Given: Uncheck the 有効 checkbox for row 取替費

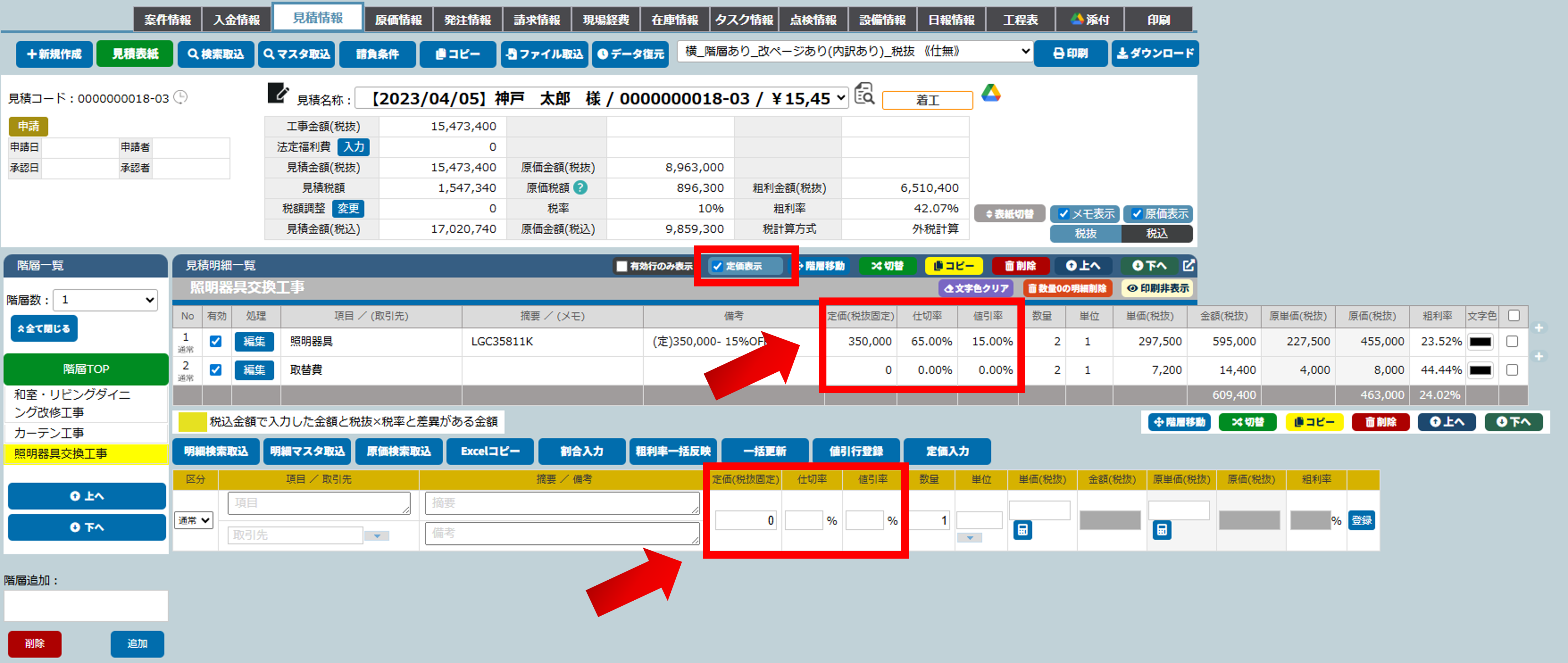Looking at the screenshot, I should pos(216,370).
